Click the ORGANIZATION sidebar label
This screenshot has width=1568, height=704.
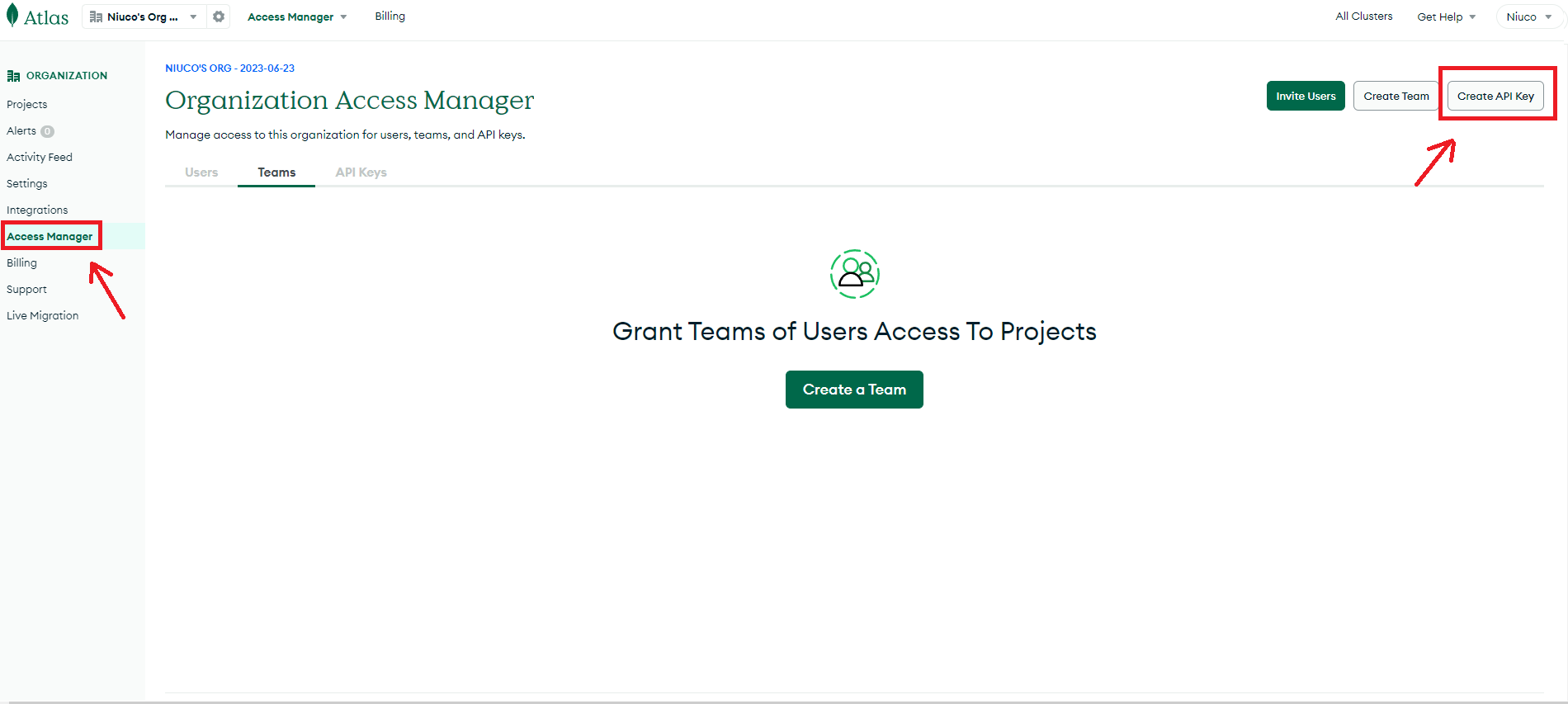click(x=67, y=75)
